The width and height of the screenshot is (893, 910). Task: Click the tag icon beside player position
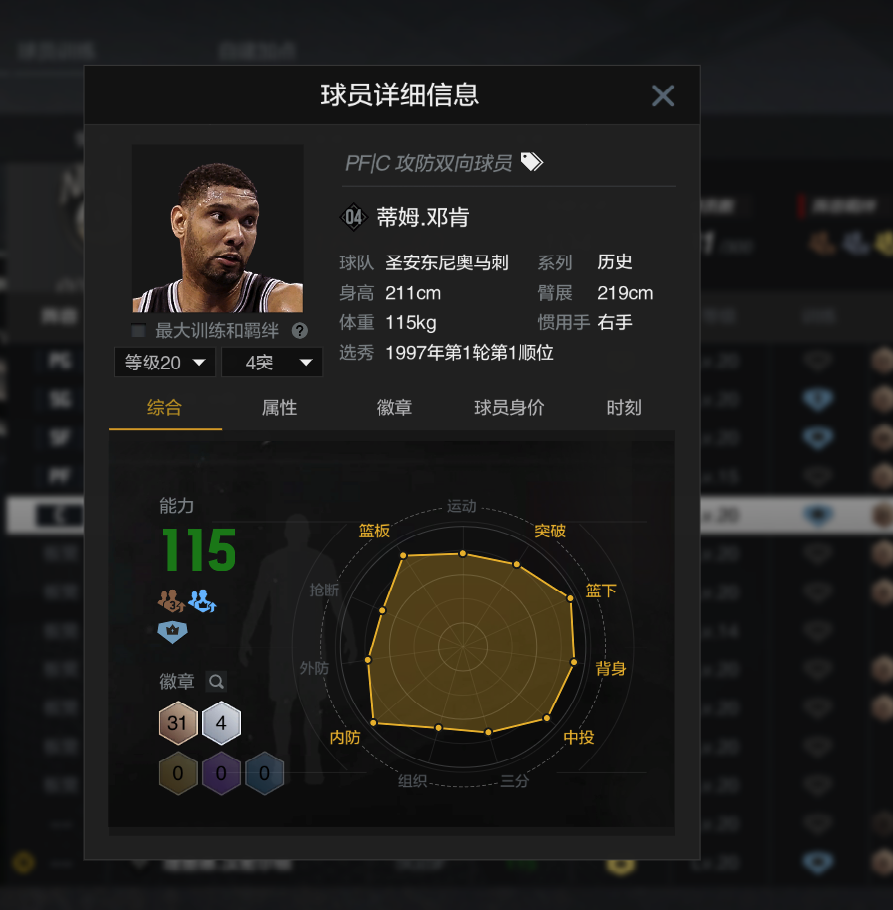532,161
